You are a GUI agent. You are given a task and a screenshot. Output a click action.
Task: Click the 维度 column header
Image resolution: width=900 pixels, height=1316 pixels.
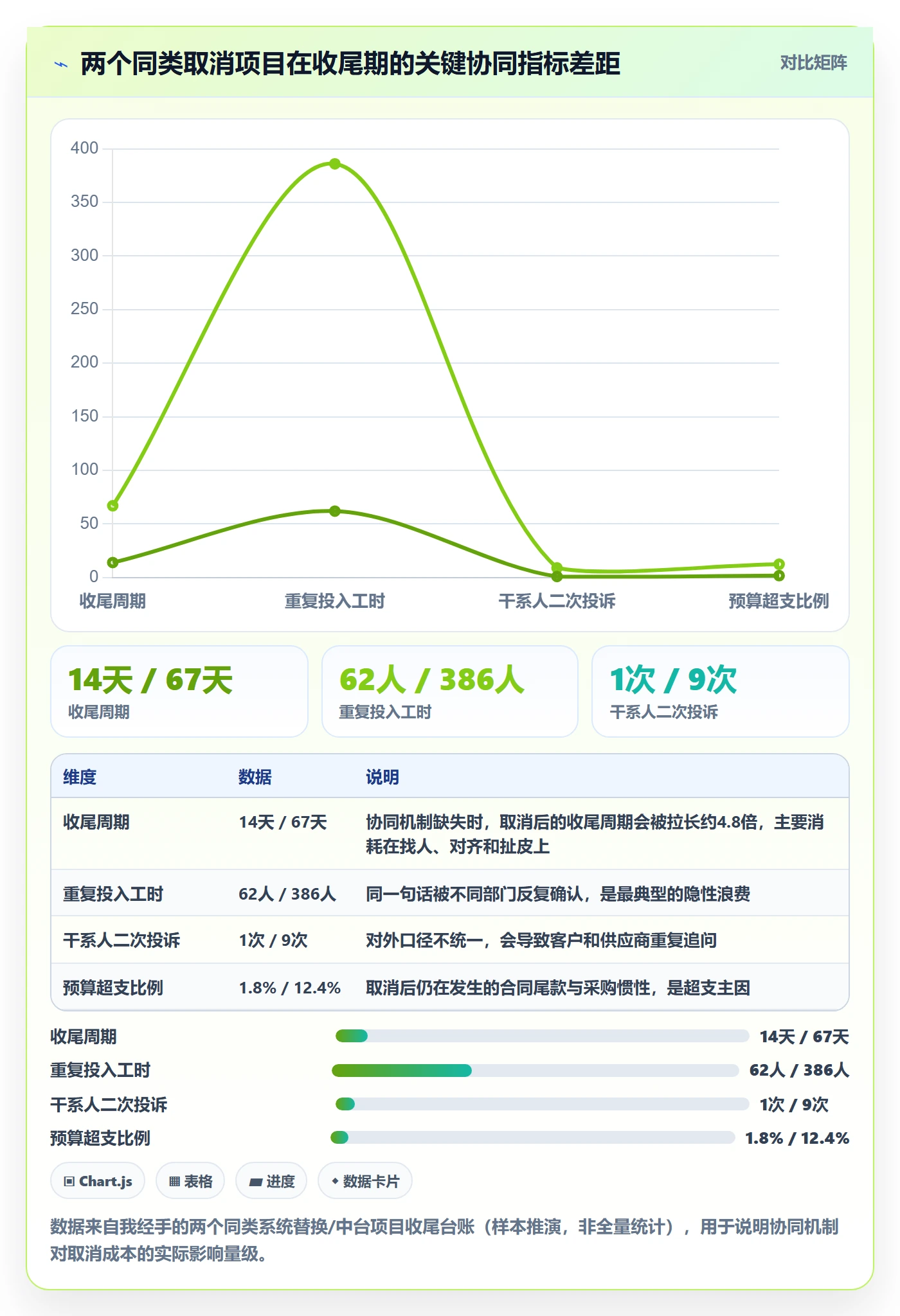click(80, 777)
